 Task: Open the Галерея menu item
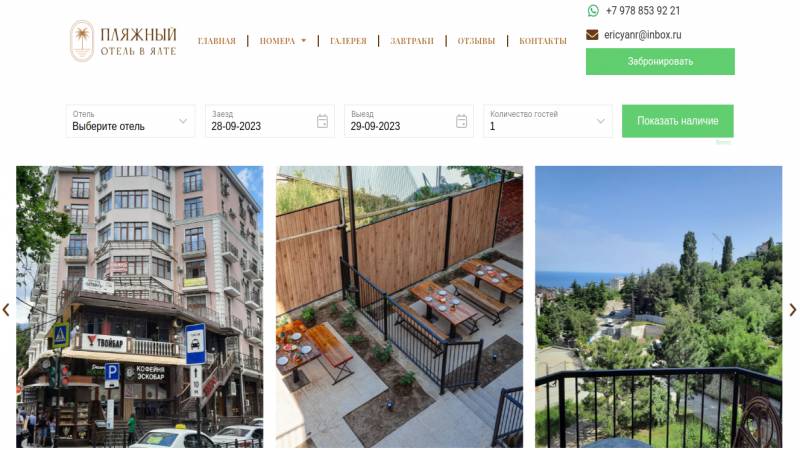pyautogui.click(x=348, y=41)
